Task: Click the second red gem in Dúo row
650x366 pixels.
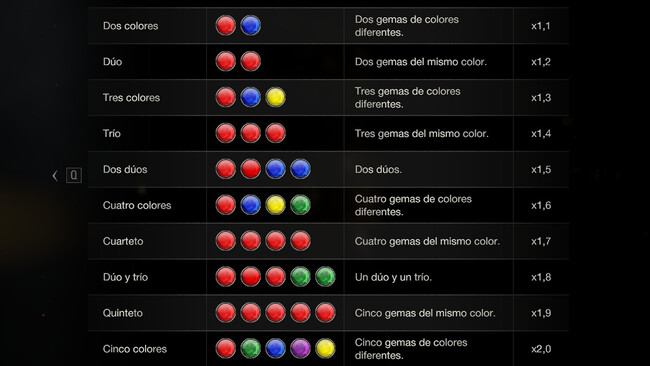Action: click(x=251, y=61)
